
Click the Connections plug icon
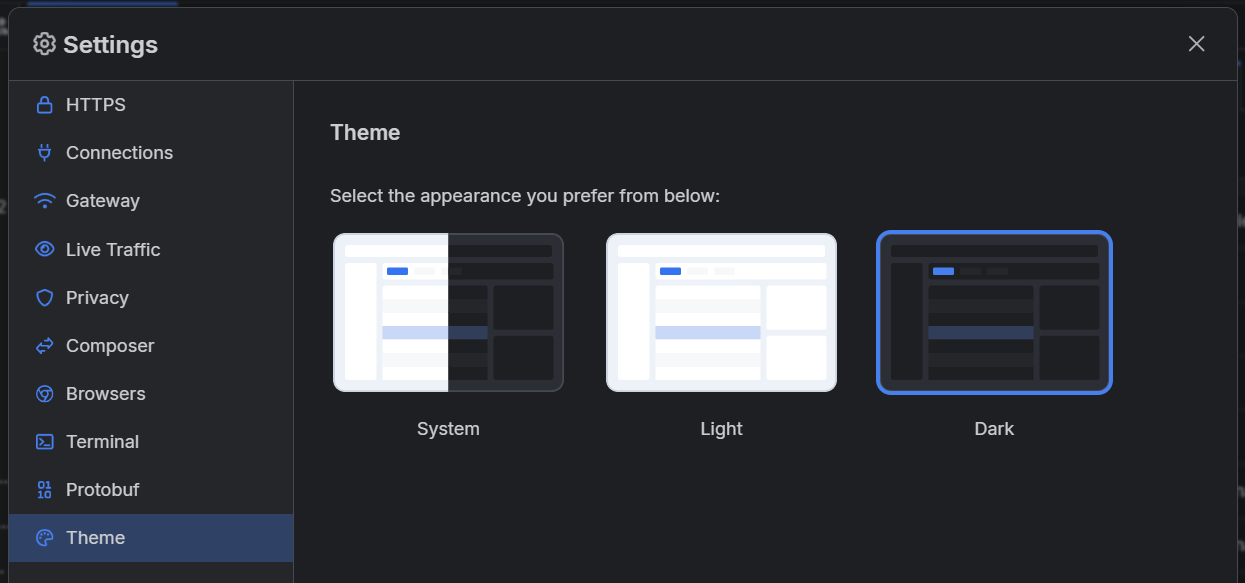[x=44, y=153]
